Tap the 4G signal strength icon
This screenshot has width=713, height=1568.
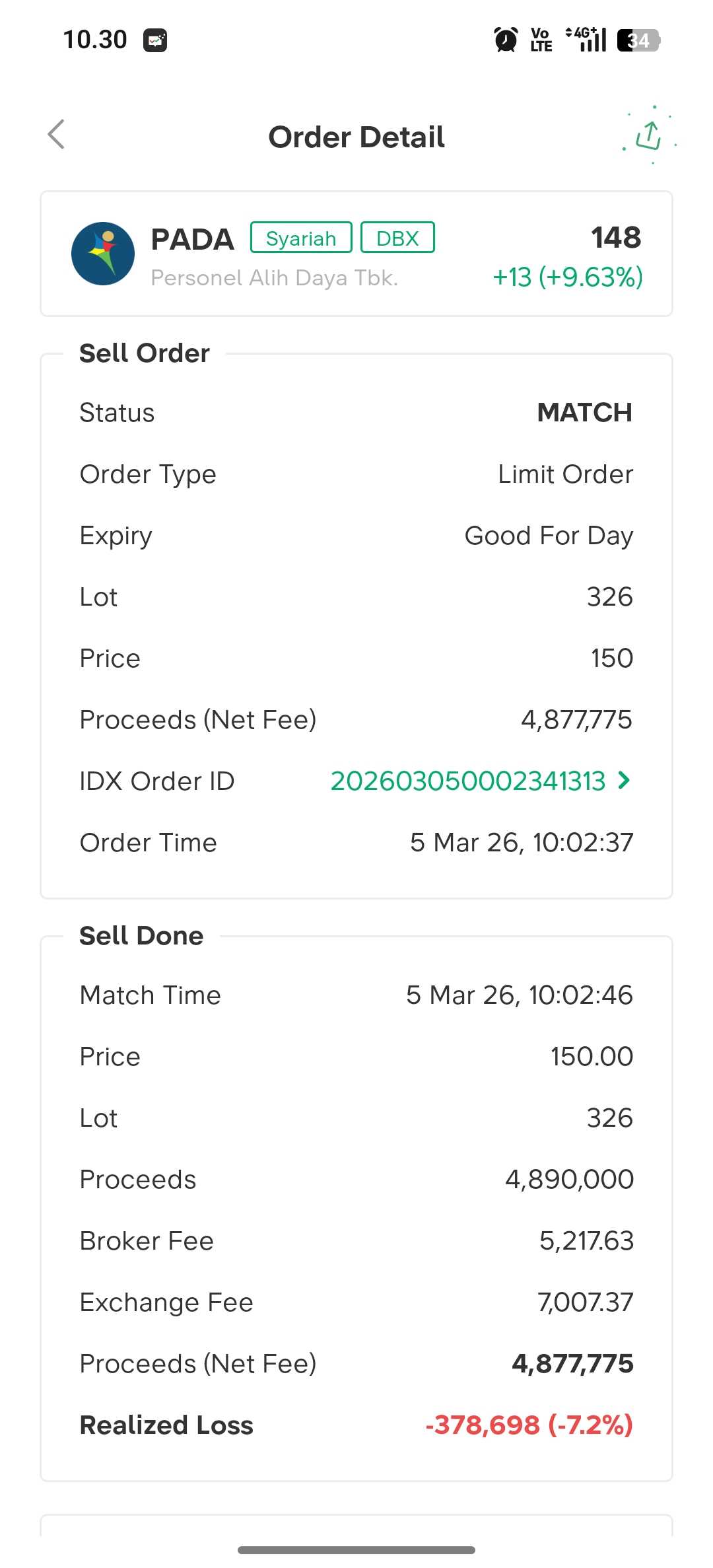tap(586, 40)
